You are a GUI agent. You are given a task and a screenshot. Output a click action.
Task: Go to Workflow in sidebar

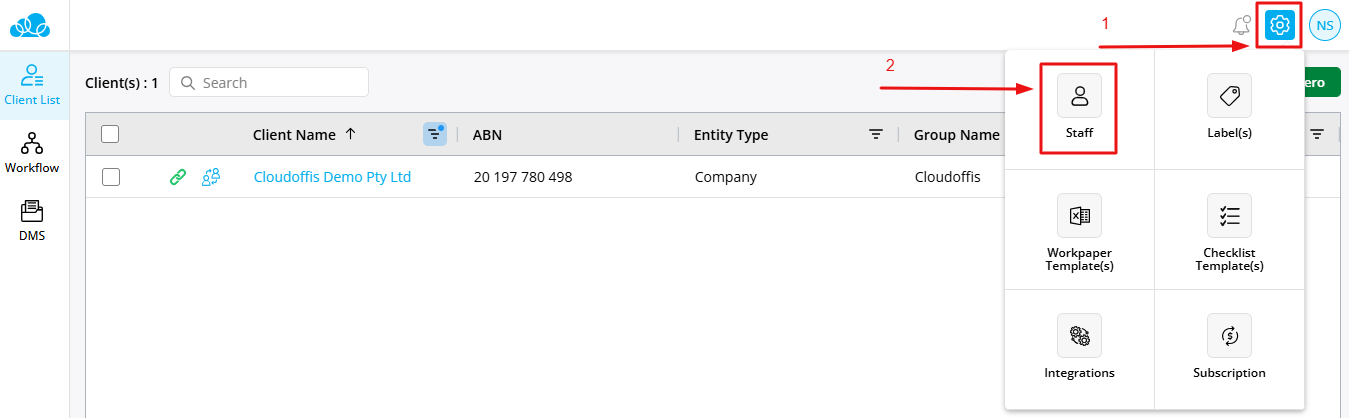point(32,152)
